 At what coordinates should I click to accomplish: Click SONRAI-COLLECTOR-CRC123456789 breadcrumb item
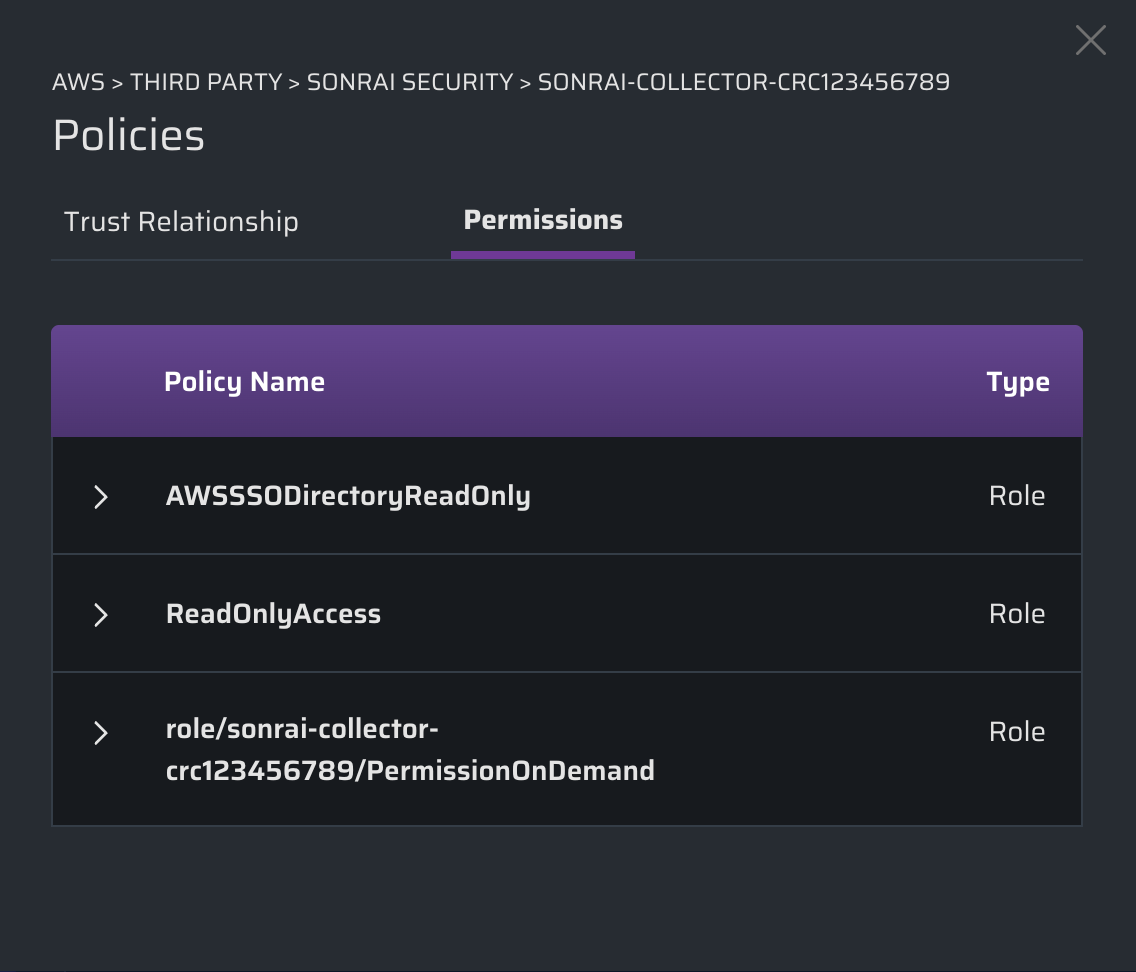point(743,82)
